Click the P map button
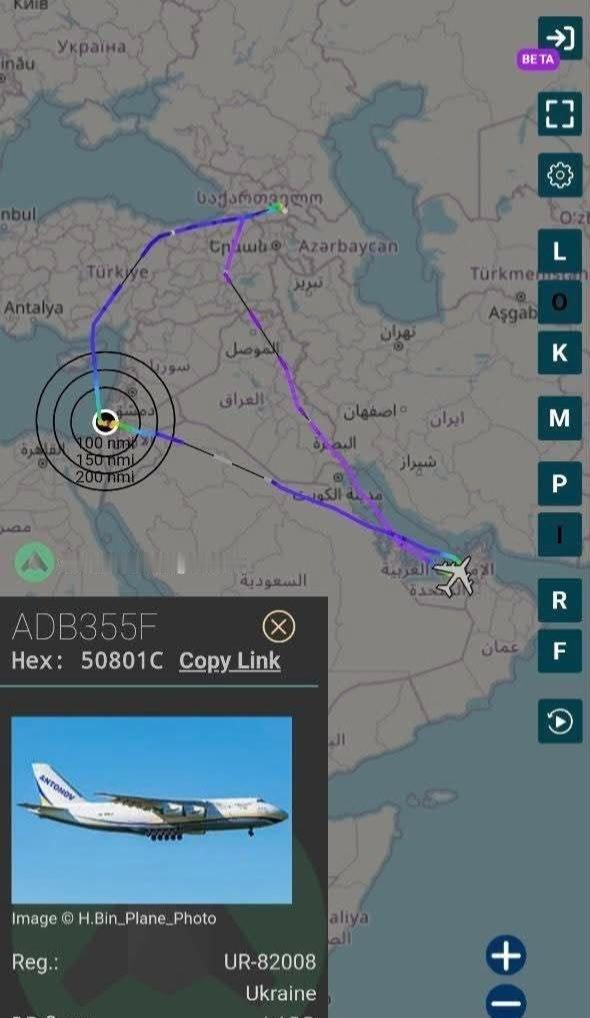Image resolution: width=590 pixels, height=1018 pixels. [x=559, y=484]
